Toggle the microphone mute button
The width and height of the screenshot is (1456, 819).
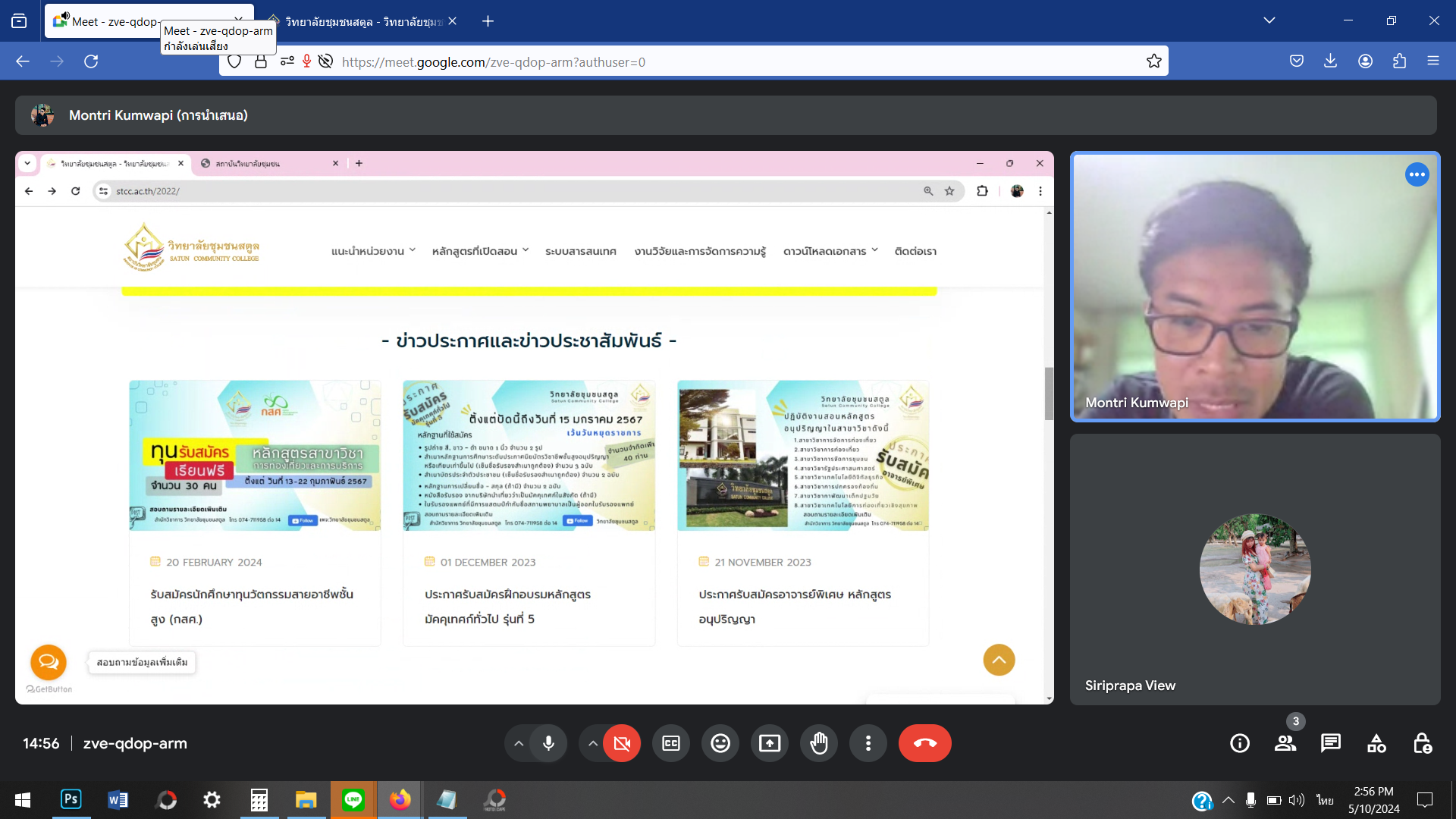pyautogui.click(x=548, y=743)
